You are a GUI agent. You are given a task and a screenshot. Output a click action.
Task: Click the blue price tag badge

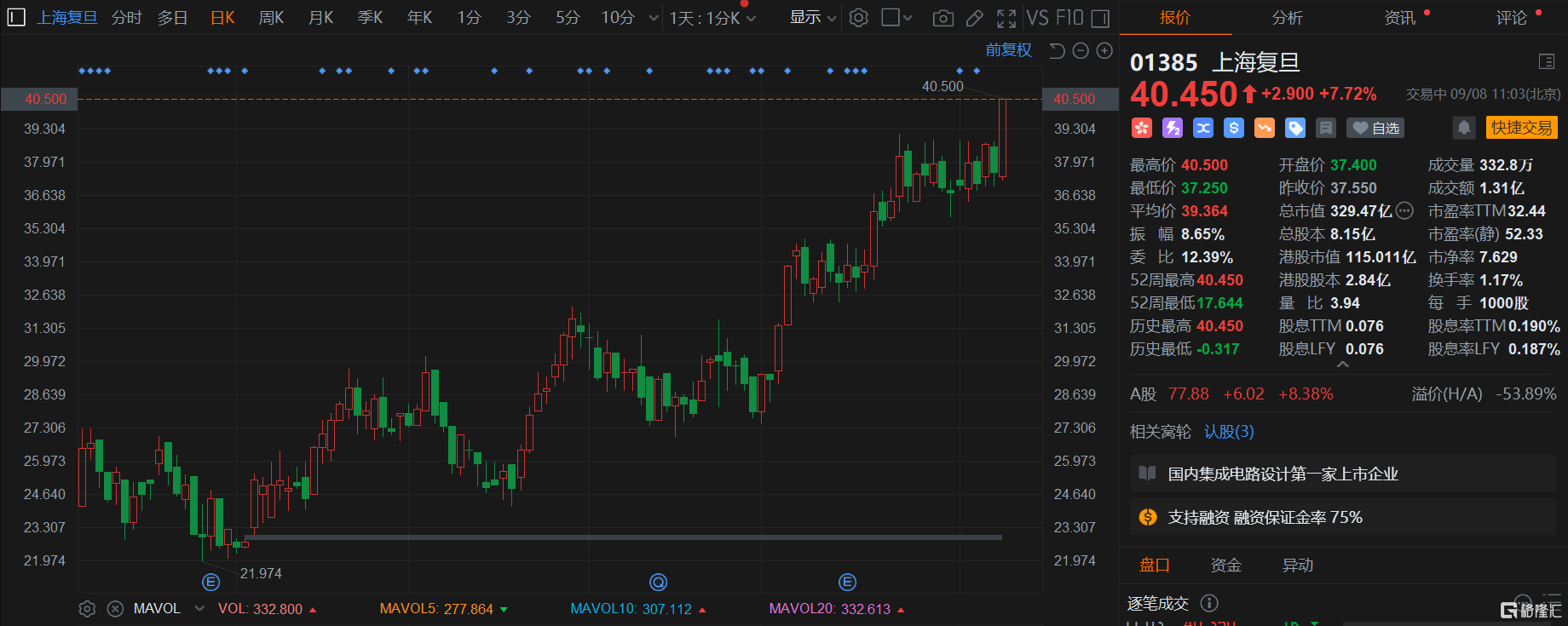pyautogui.click(x=1295, y=128)
